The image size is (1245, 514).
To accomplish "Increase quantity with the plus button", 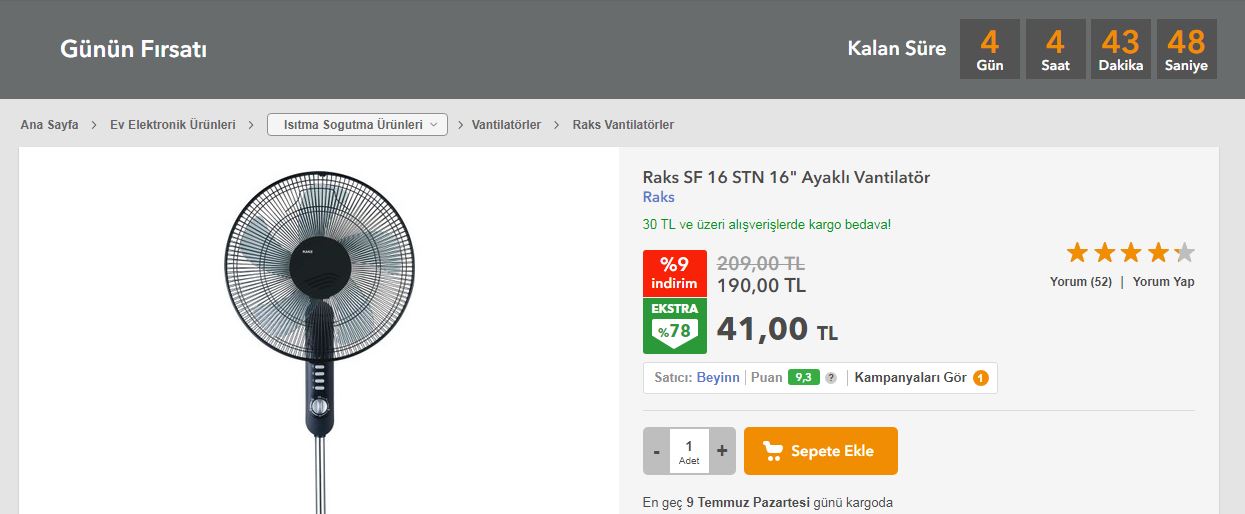I will pyautogui.click(x=722, y=451).
